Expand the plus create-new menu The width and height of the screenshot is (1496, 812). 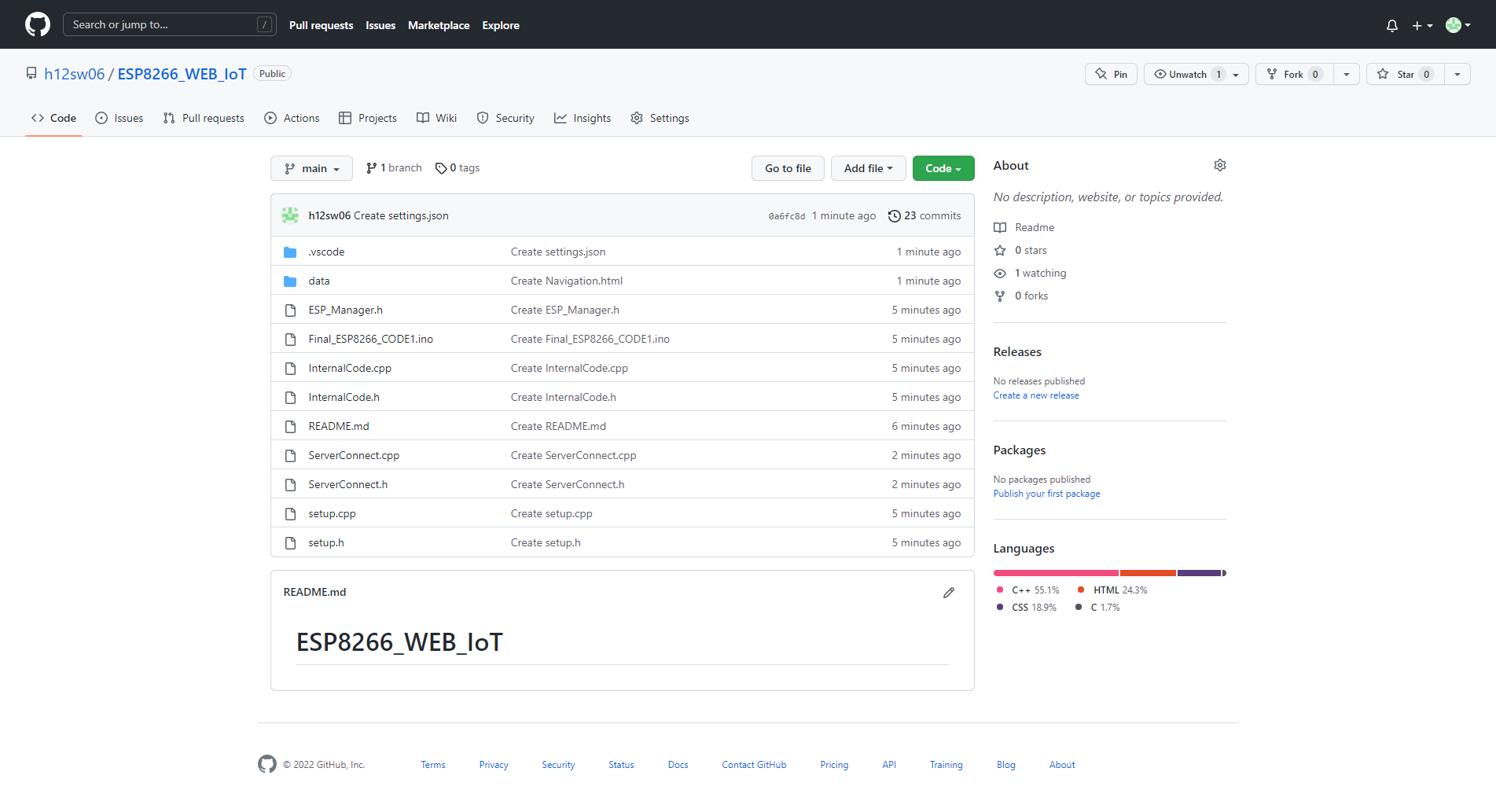tap(1422, 25)
